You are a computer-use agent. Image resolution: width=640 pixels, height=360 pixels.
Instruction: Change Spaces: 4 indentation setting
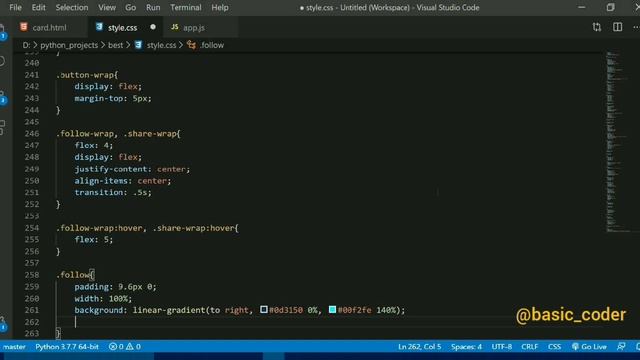(x=466, y=347)
